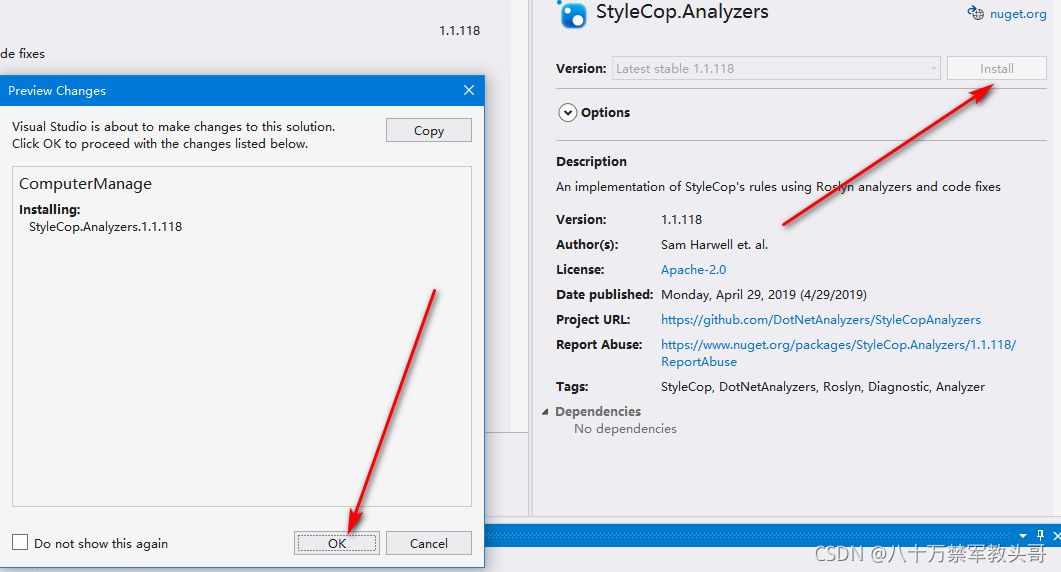Click the 'No dependencies' text
The height and width of the screenshot is (572, 1061).
[625, 428]
